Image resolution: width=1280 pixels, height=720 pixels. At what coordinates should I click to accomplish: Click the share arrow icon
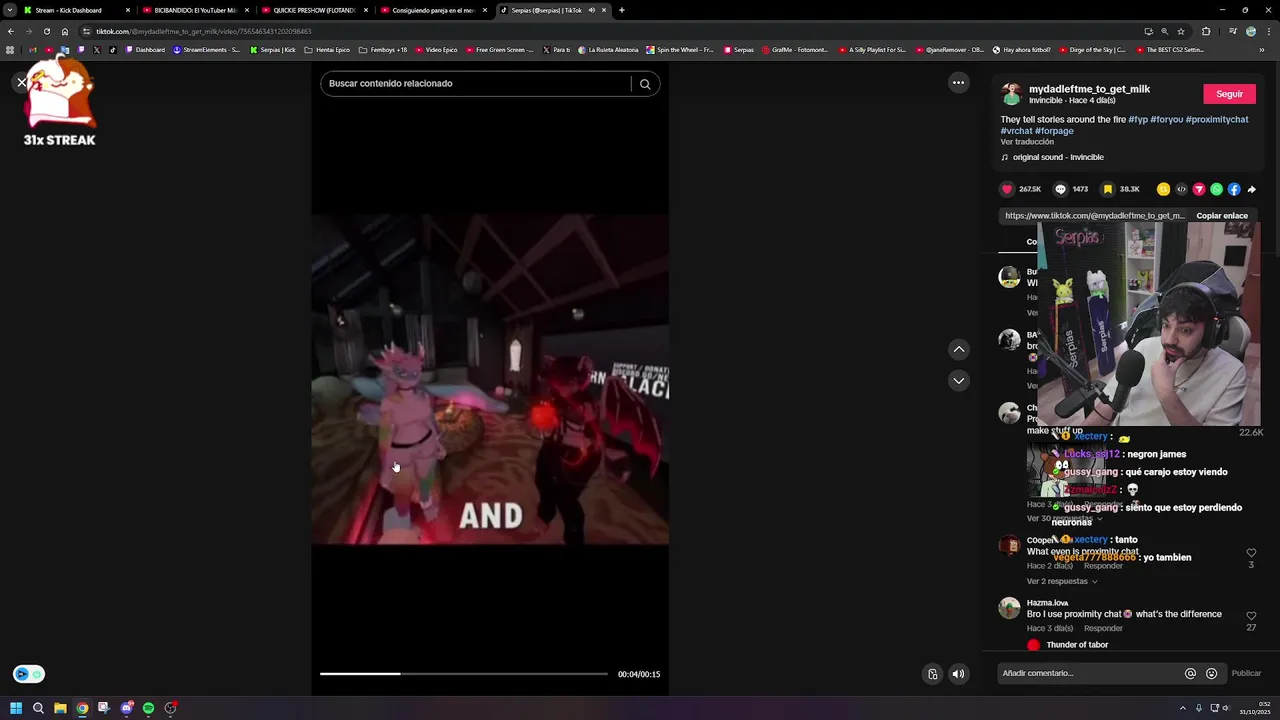1251,189
